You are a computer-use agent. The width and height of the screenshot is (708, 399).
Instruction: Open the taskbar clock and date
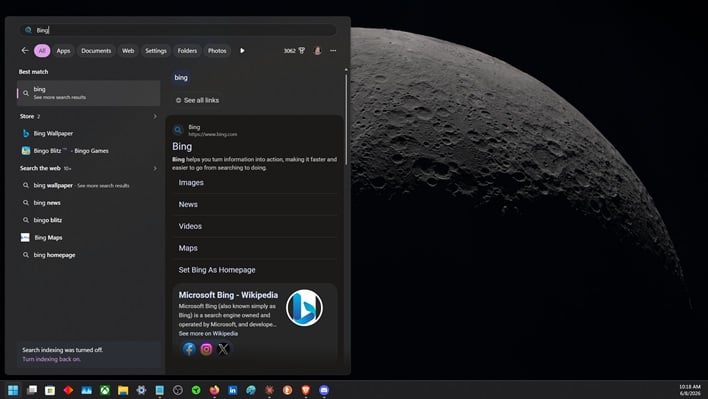tap(690, 390)
